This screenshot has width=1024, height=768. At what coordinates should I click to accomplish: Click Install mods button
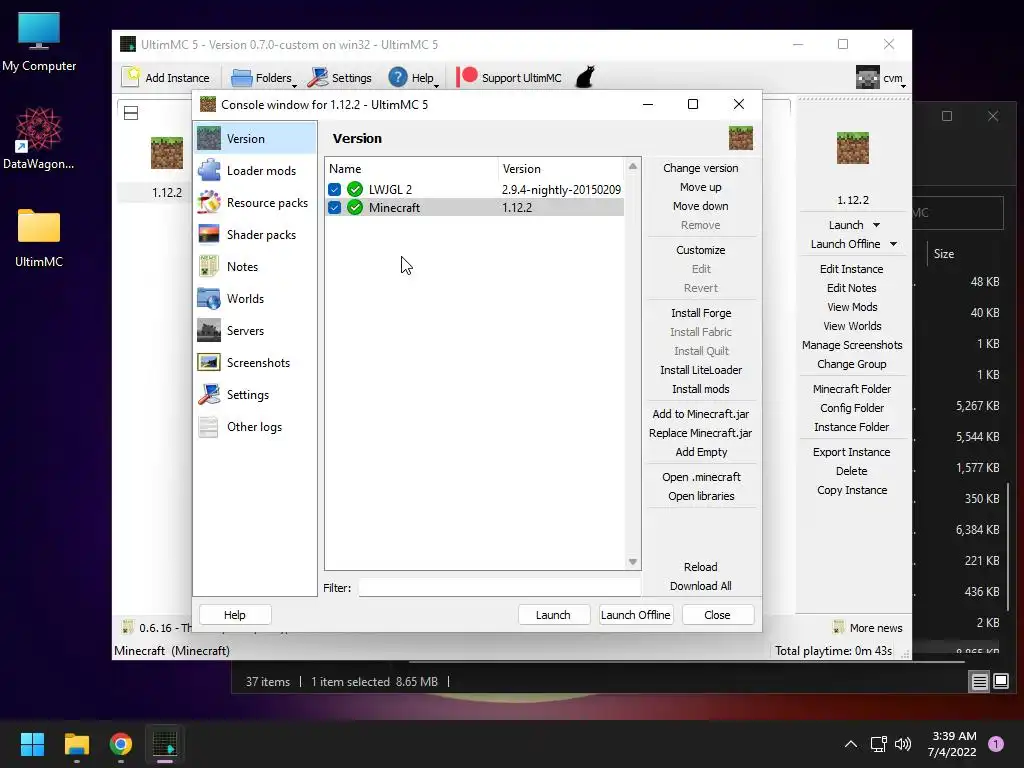[x=701, y=389]
